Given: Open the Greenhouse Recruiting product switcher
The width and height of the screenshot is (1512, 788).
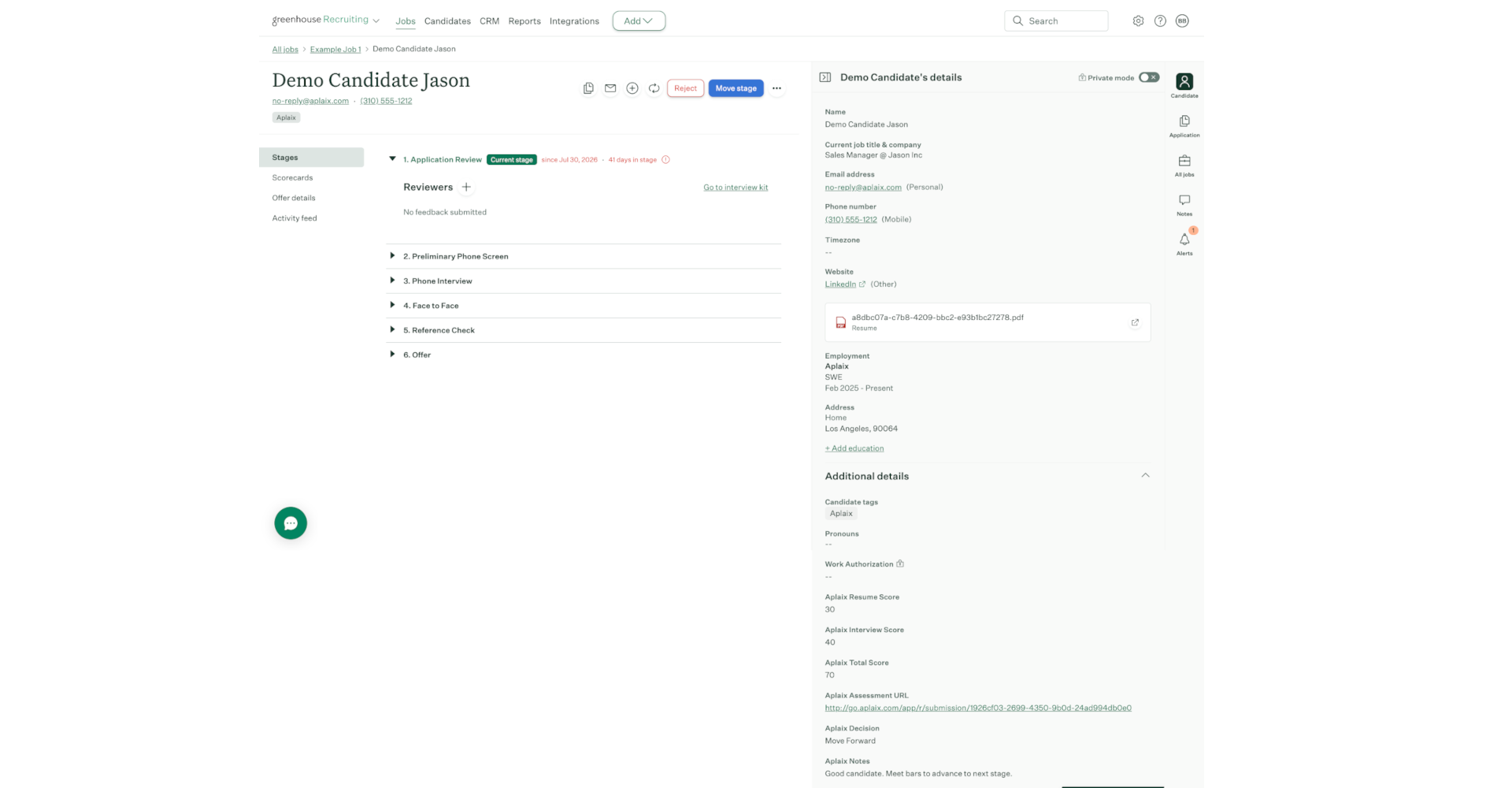Looking at the screenshot, I should 325,20.
